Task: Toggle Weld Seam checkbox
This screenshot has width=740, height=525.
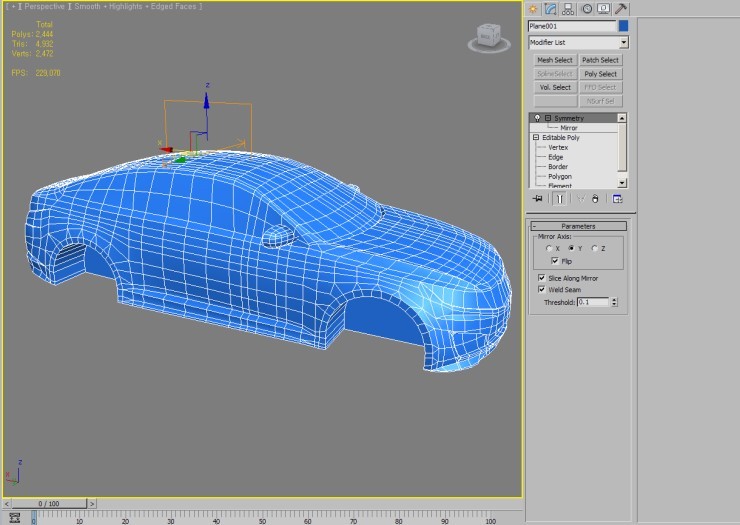Action: [x=542, y=289]
